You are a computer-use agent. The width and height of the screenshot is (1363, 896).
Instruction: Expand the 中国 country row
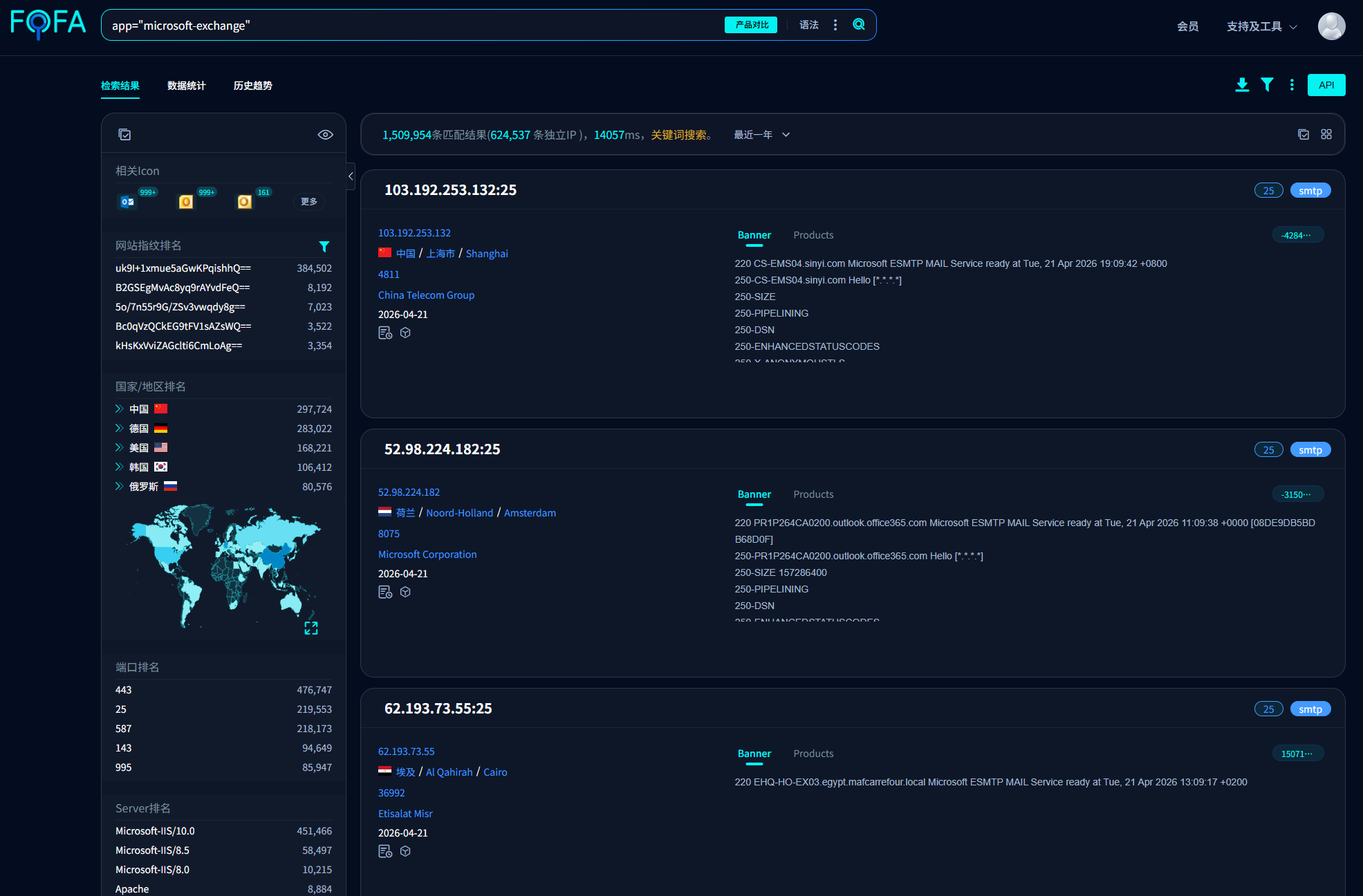[120, 409]
